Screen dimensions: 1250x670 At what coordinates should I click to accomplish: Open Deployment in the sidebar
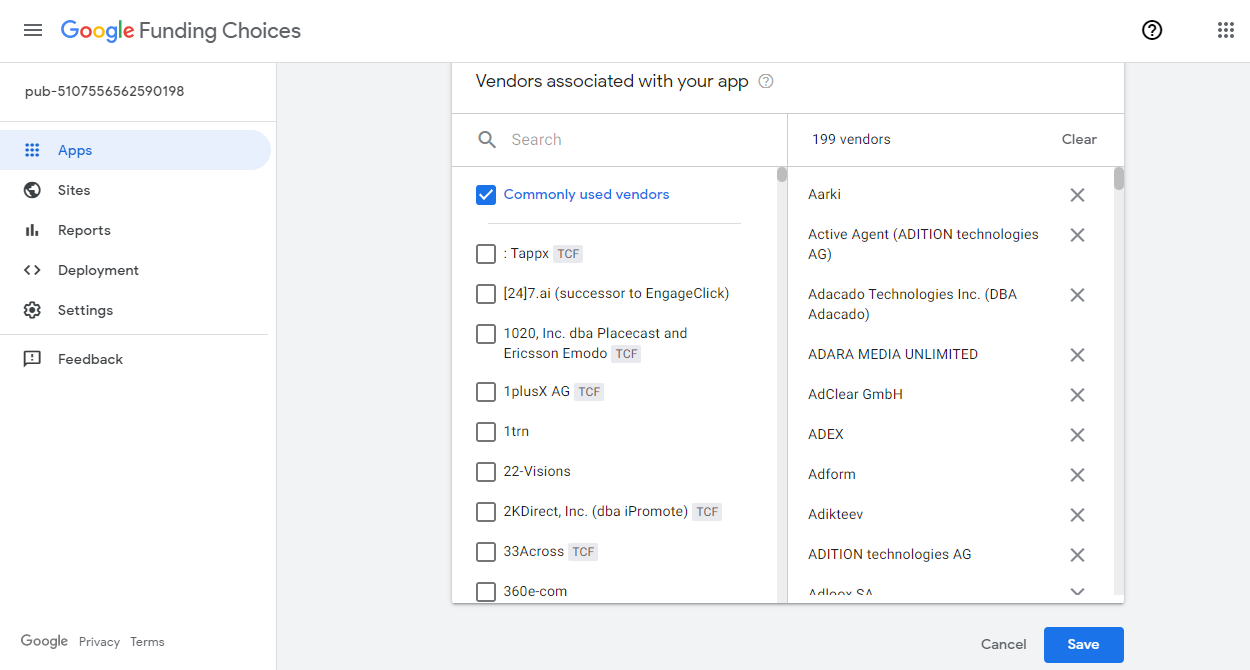tap(135, 270)
